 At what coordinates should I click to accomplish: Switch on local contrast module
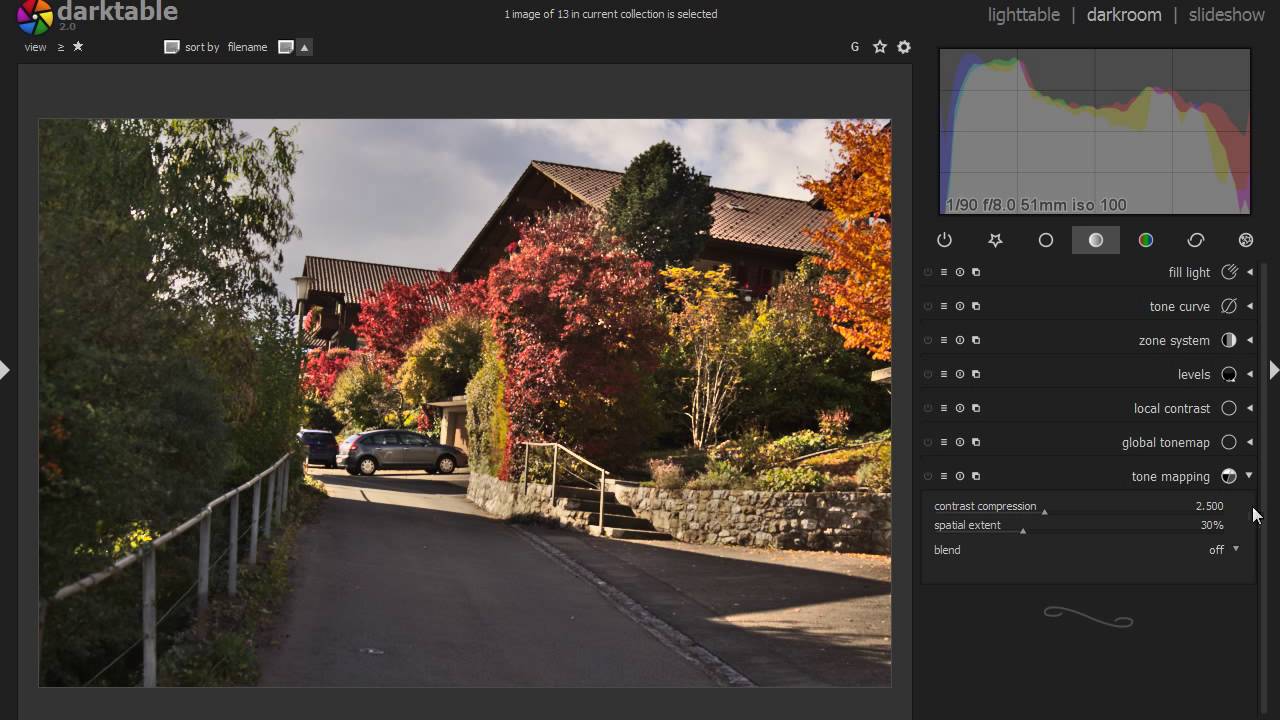click(928, 408)
